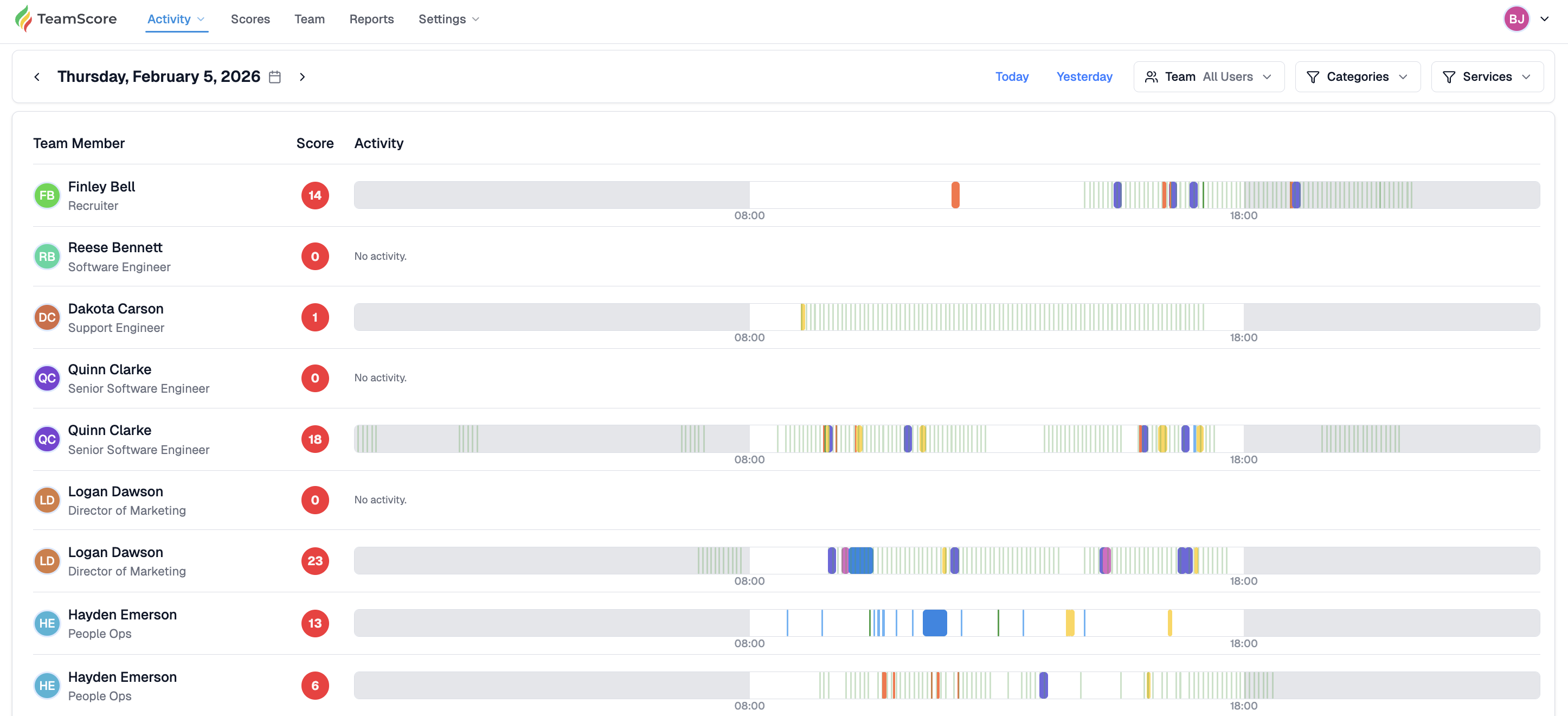Open the Services filter dropdown
Image resolution: width=1568 pixels, height=716 pixels.
coord(1487,76)
